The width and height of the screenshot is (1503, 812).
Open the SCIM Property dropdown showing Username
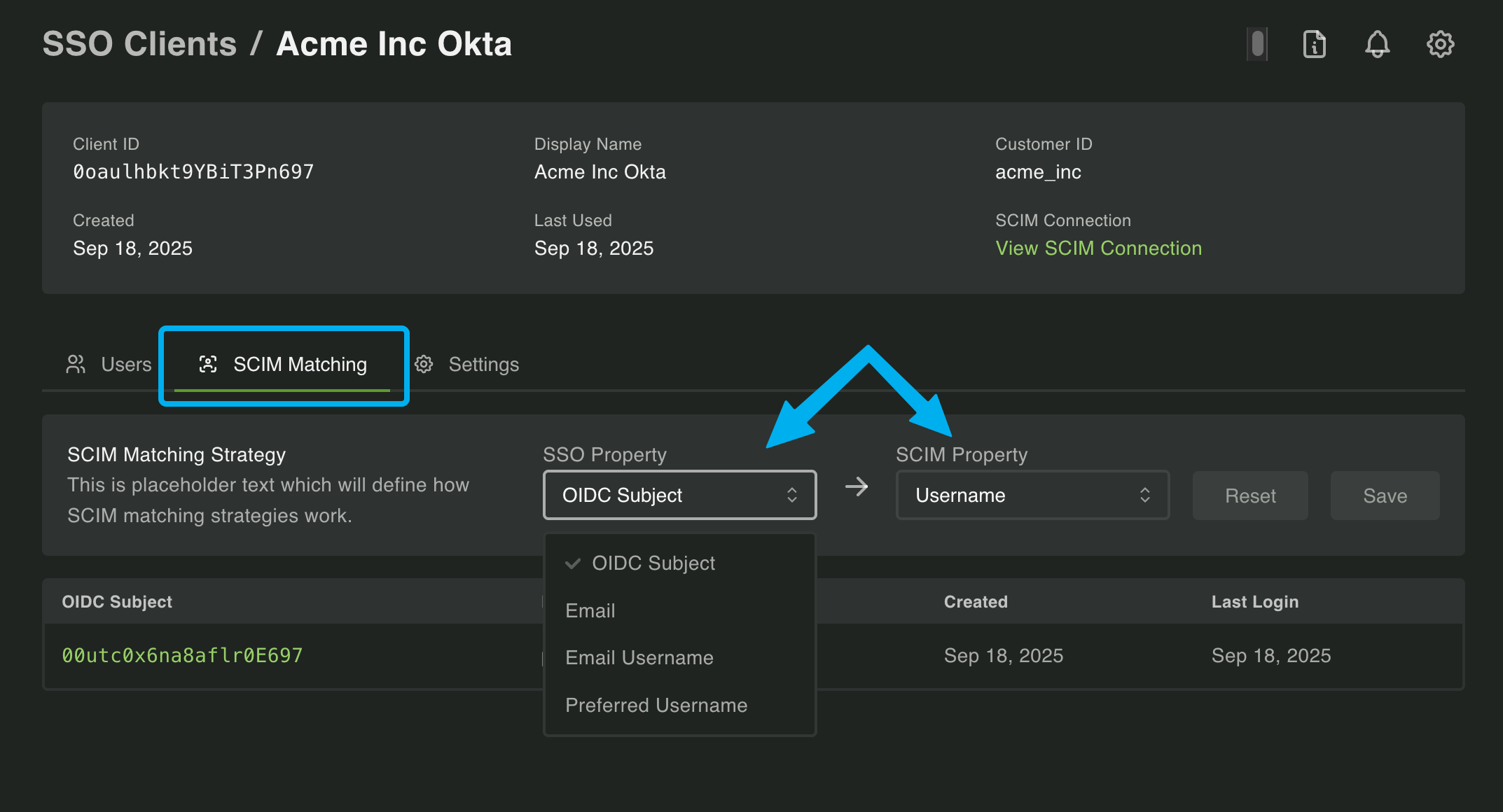(1032, 495)
